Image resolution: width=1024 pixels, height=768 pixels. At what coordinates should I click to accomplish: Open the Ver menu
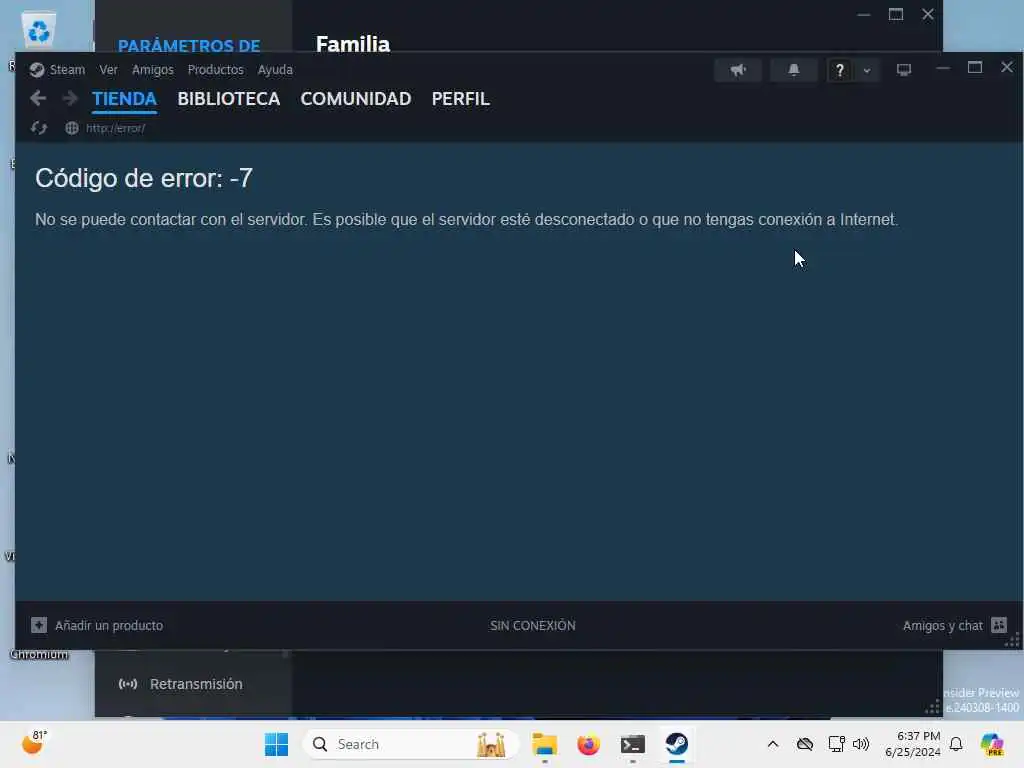point(108,70)
